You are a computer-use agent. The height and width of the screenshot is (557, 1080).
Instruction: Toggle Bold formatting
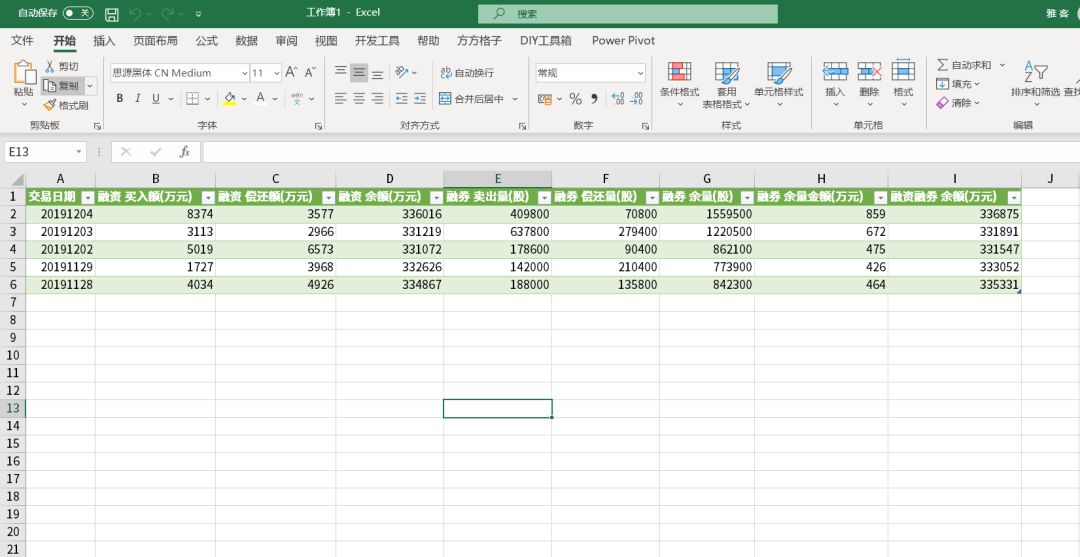[x=119, y=98]
